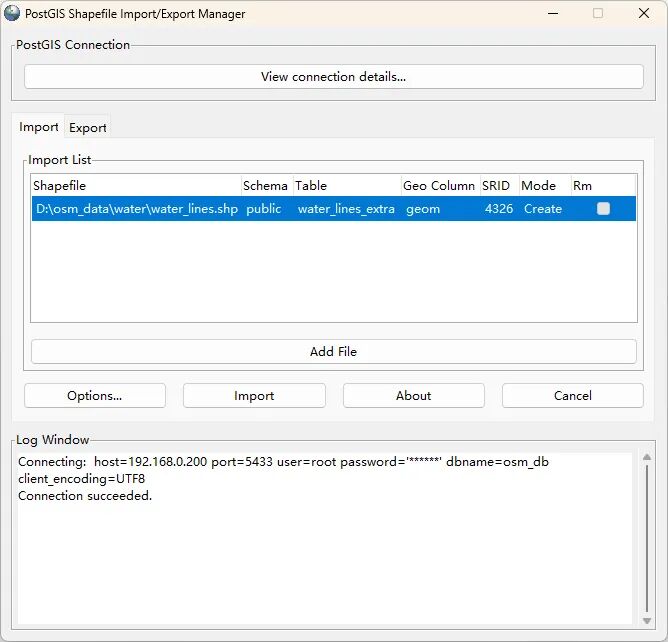Click the Mode column header
Screen dimensions: 668x642
[545, 186]
